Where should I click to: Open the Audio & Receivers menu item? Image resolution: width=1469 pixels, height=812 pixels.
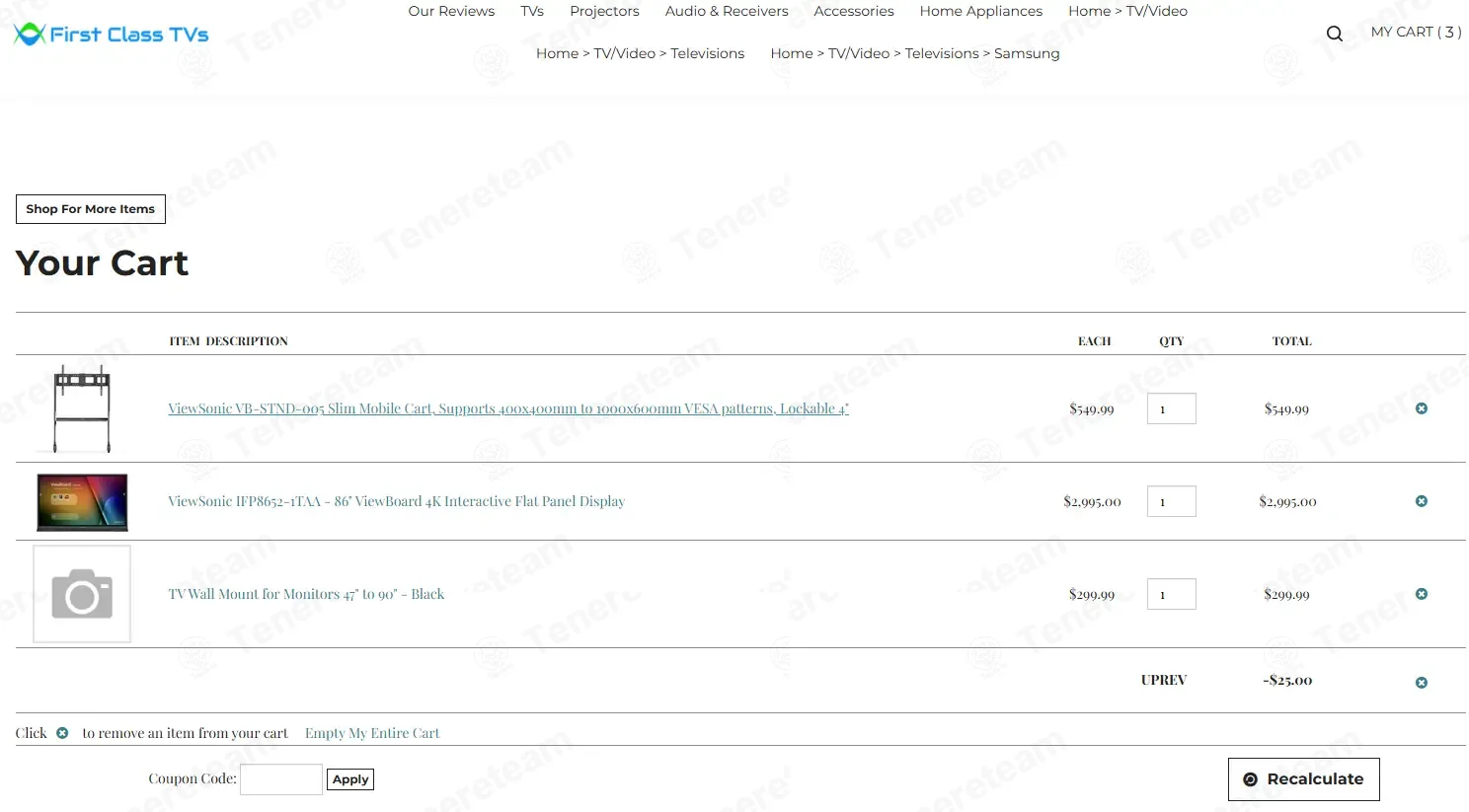tap(727, 11)
